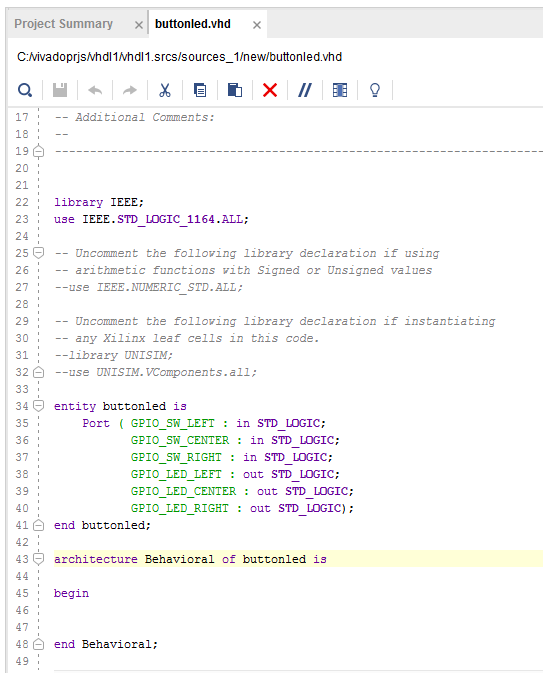Collapse the fold marker at line 19
The image size is (543, 673).
(39, 152)
